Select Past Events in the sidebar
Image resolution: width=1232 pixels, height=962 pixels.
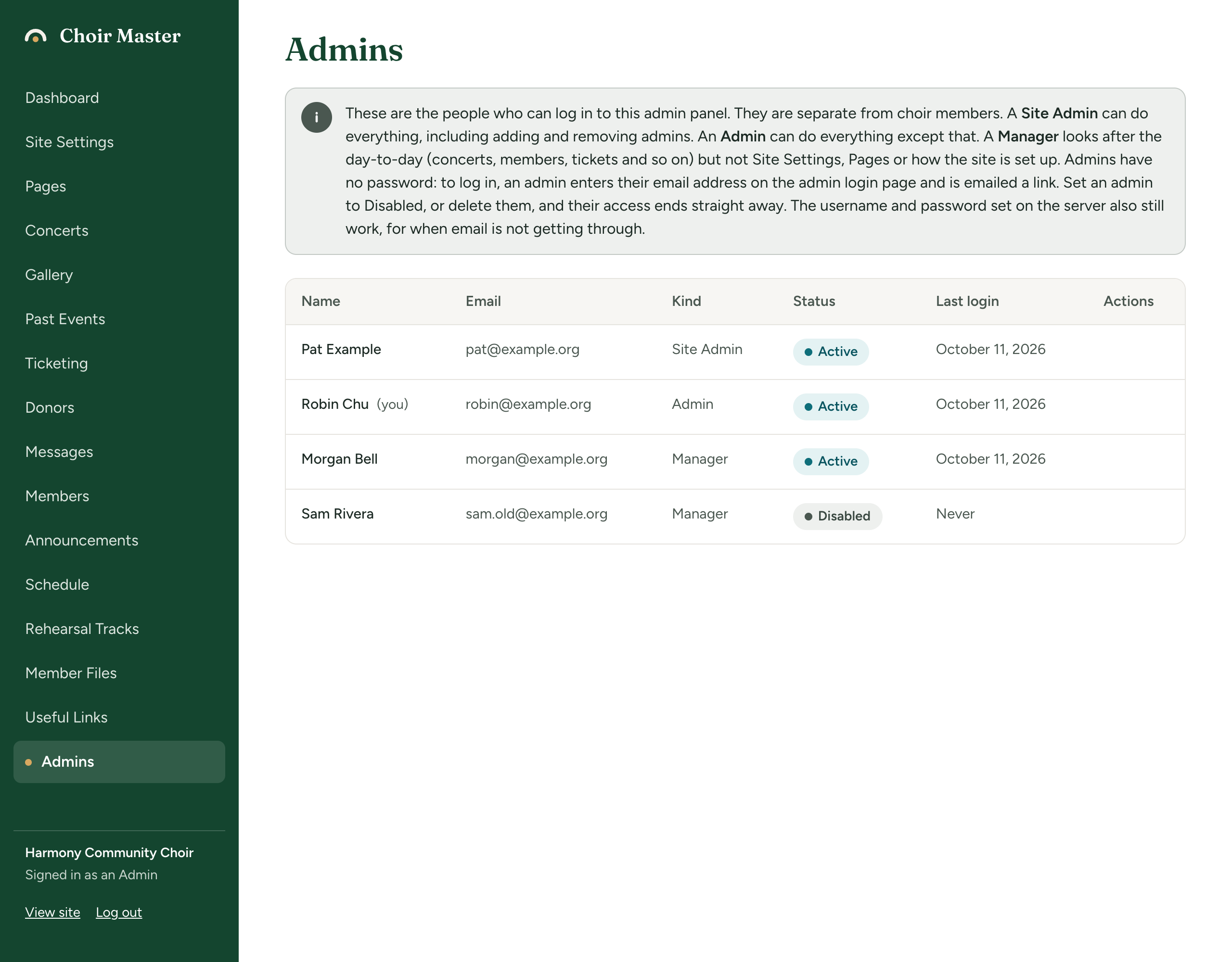65,319
